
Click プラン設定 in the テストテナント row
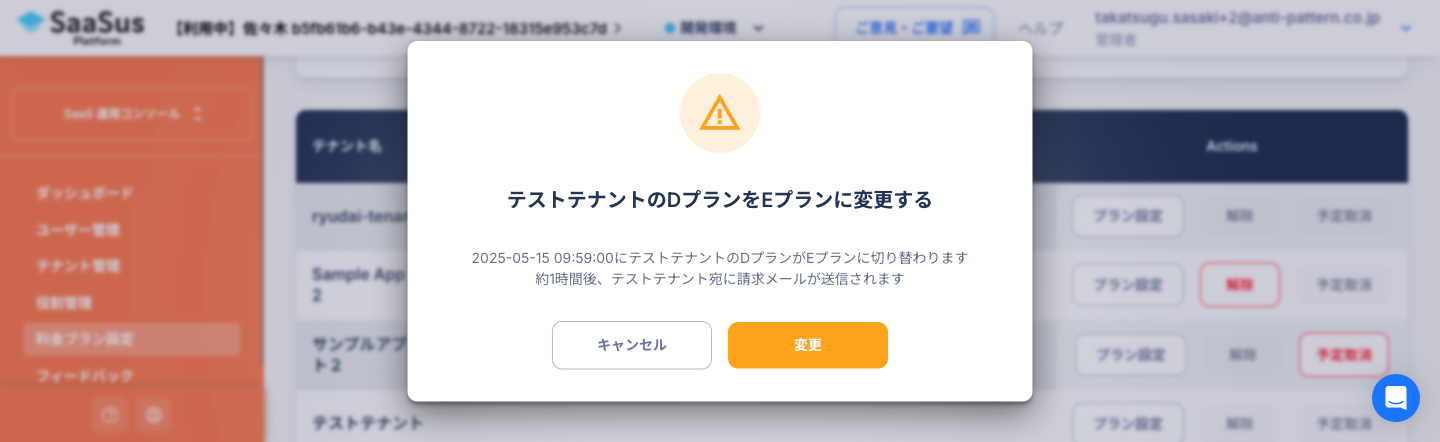click(x=1128, y=422)
